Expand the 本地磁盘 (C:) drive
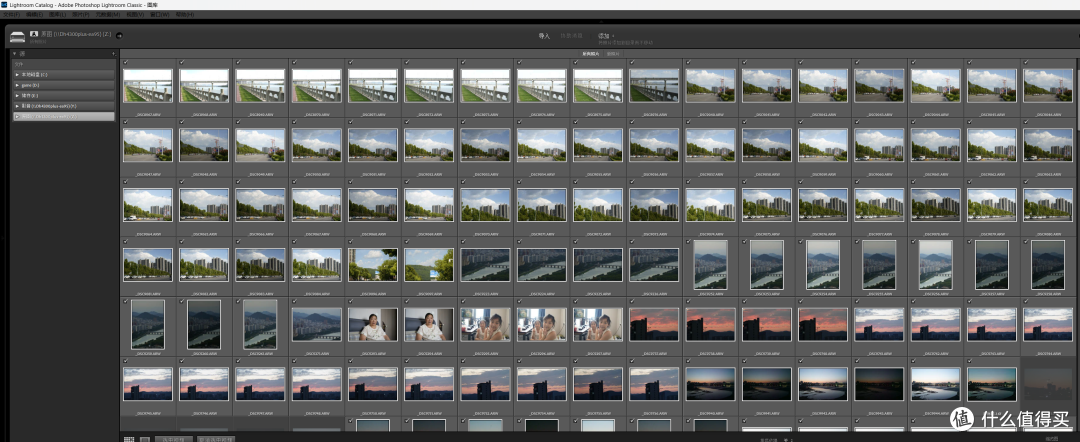 [x=17, y=74]
